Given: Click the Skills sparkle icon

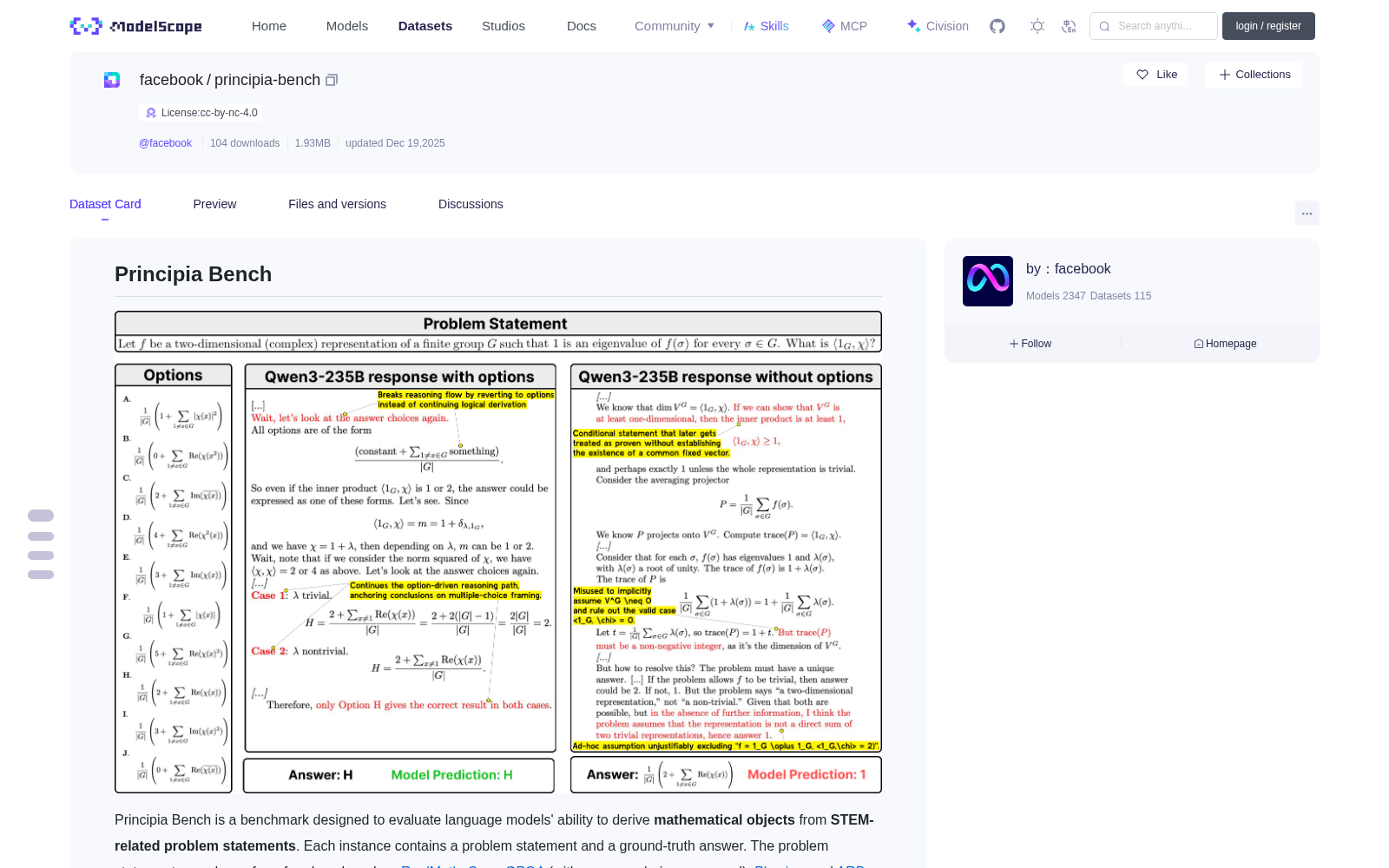Looking at the screenshot, I should coord(749,26).
